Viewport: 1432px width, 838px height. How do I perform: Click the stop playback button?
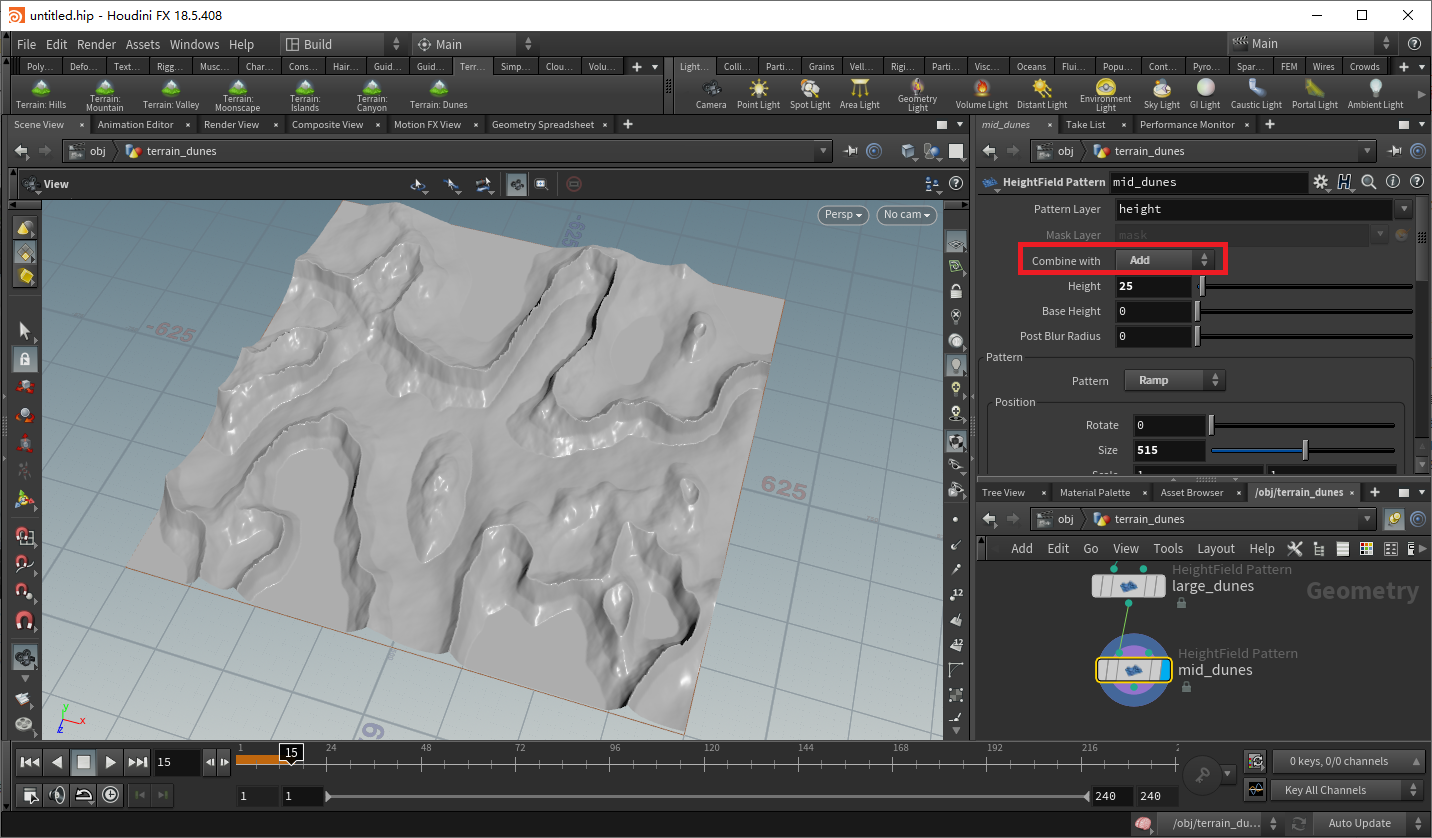click(84, 762)
